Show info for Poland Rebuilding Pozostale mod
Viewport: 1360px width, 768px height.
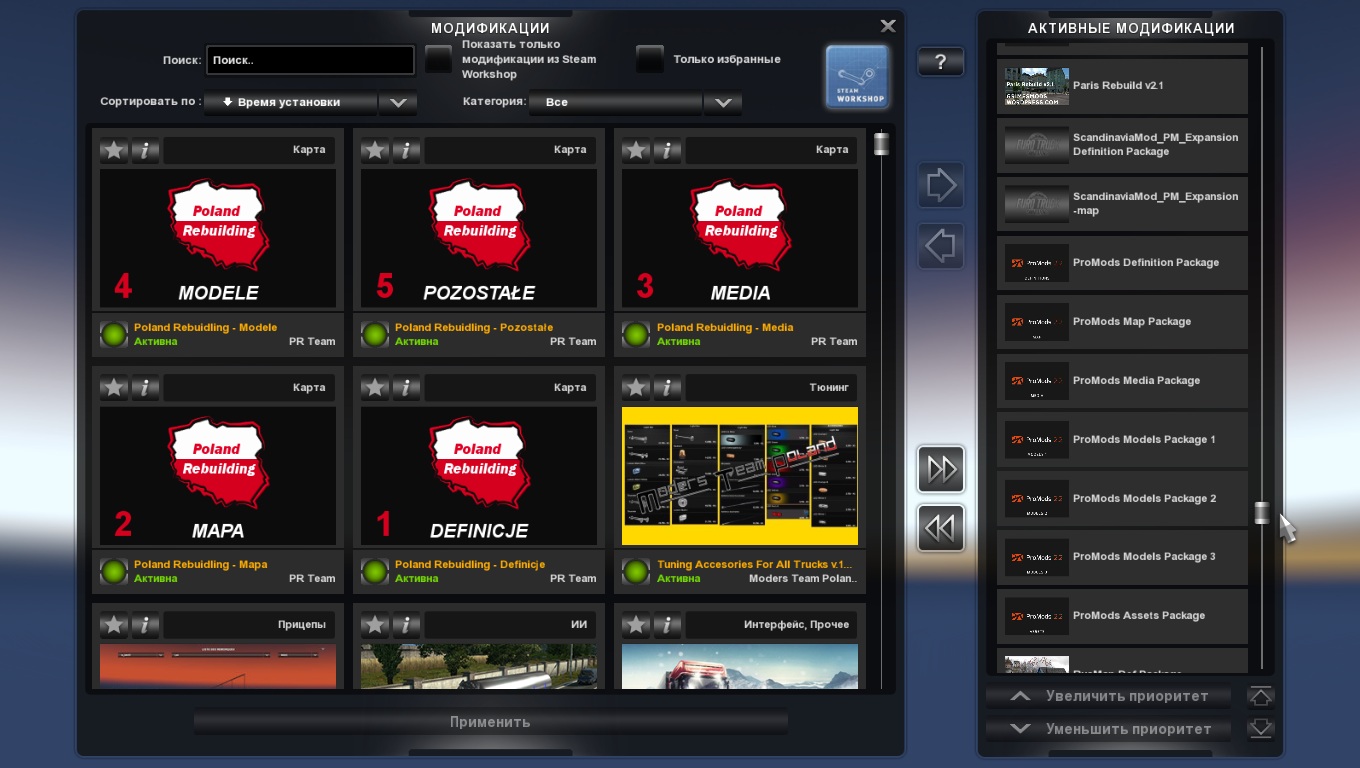point(406,150)
